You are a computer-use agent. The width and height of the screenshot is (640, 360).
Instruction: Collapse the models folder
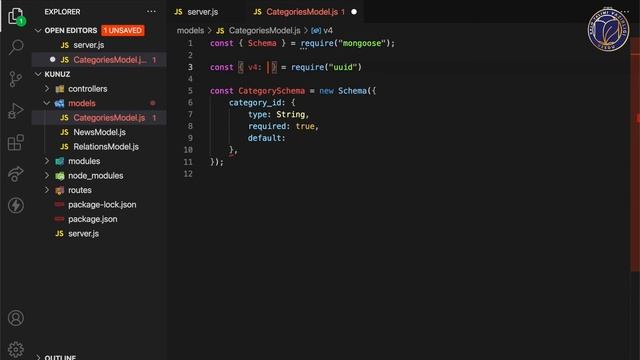click(47, 103)
